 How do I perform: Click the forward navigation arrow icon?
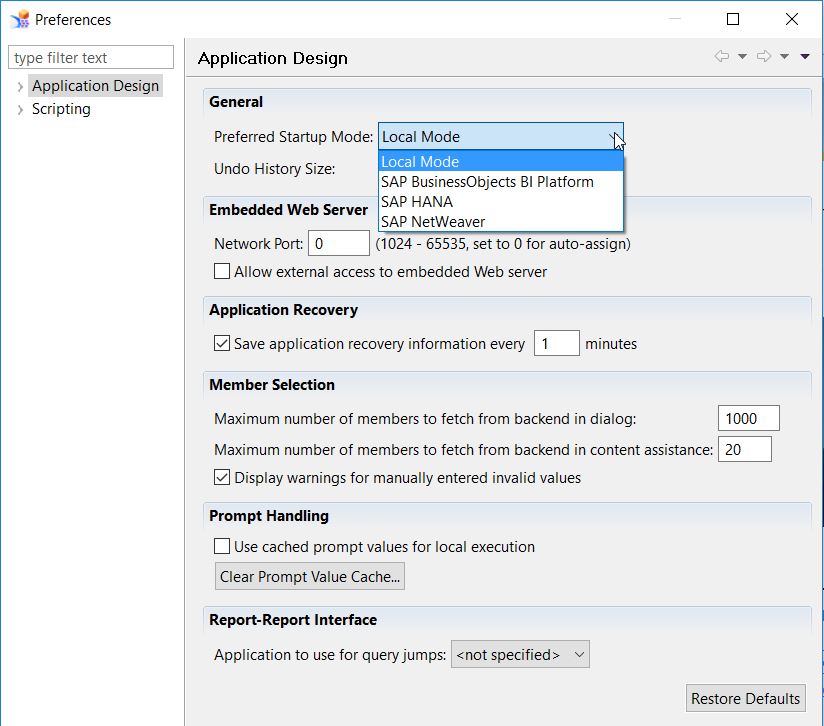(x=764, y=56)
